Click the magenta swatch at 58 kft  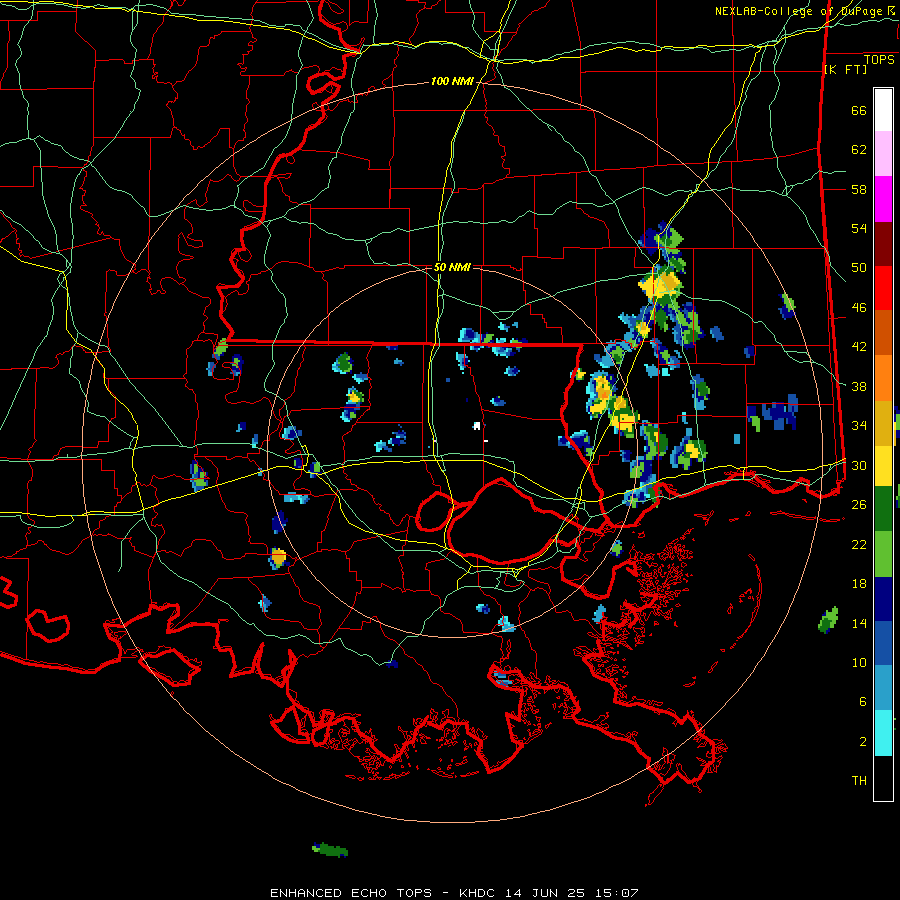point(883,199)
